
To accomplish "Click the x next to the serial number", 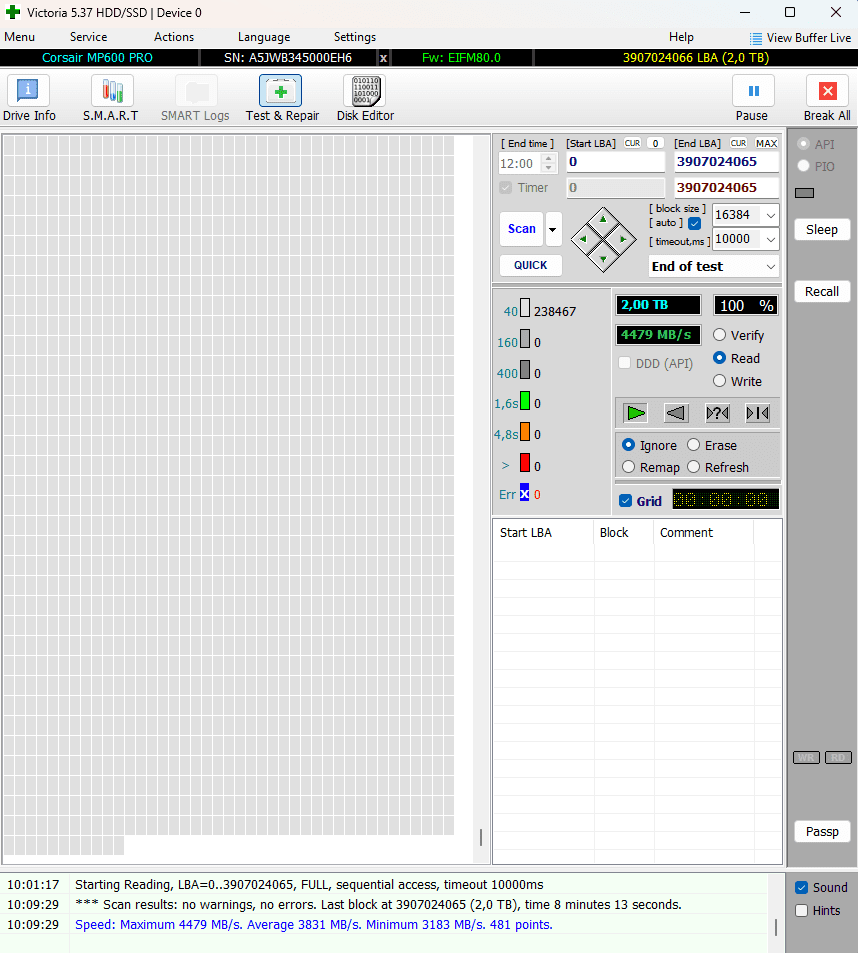I will 383,58.
